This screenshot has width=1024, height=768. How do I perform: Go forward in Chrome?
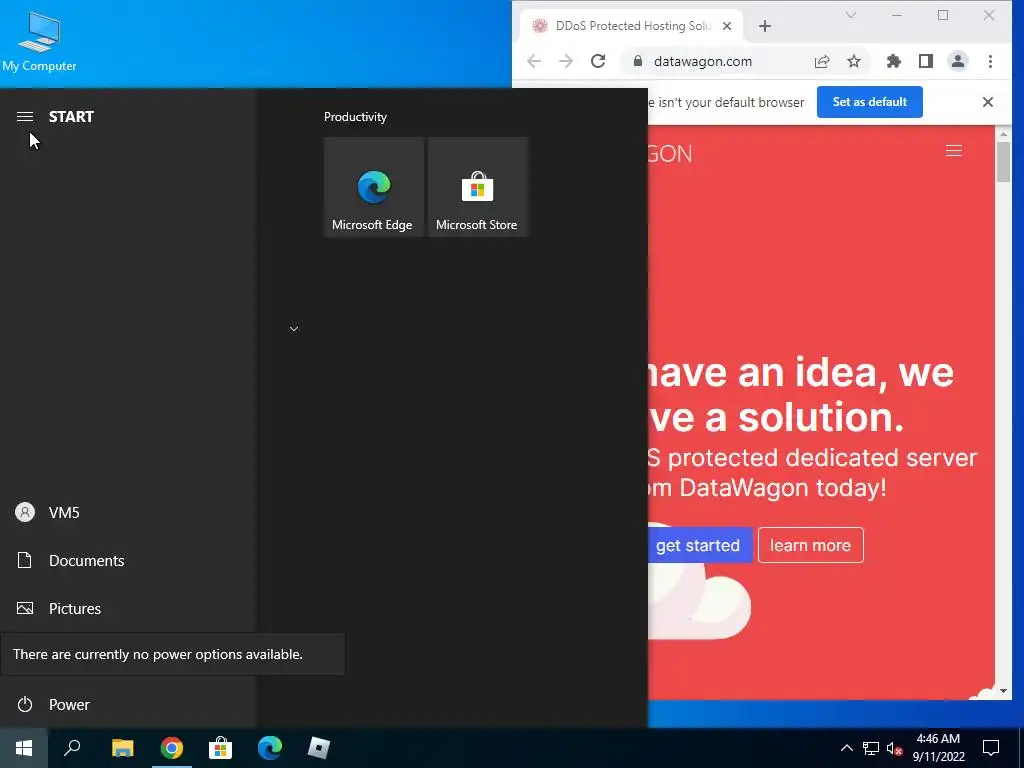566,61
